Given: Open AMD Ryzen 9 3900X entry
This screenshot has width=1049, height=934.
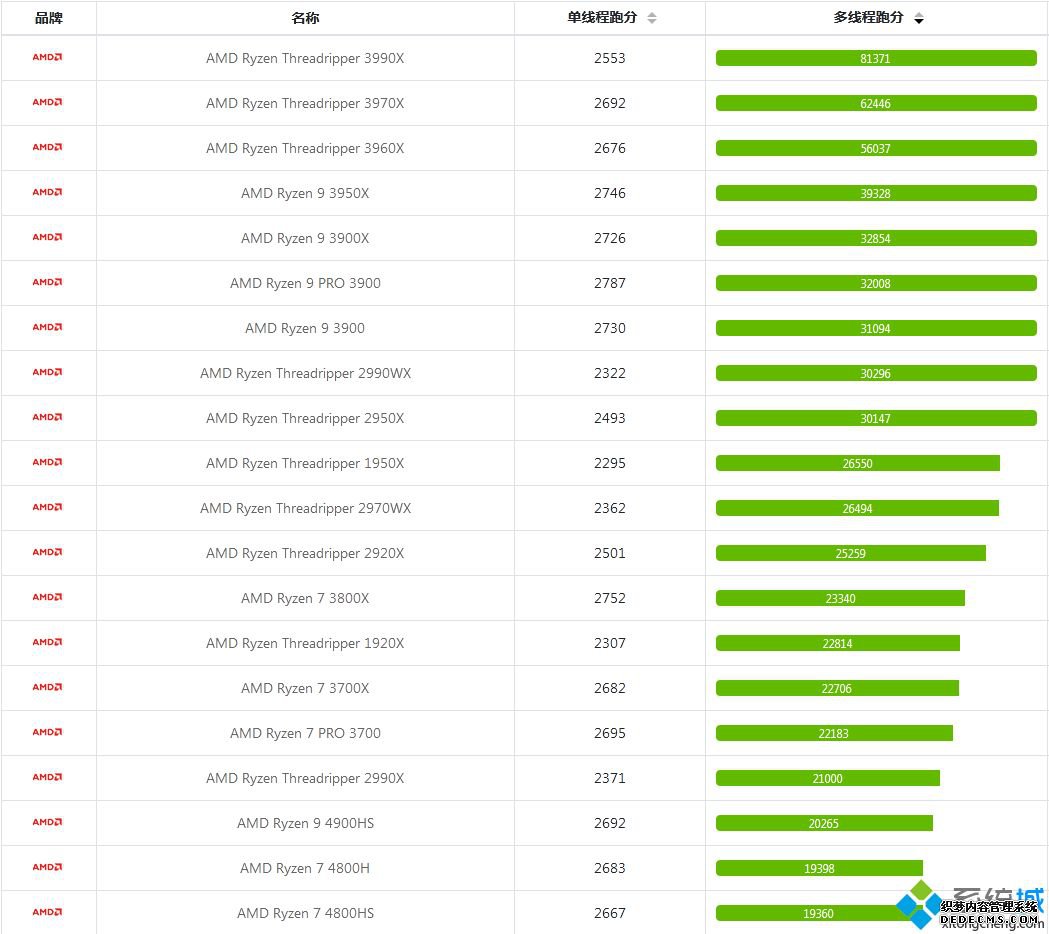Looking at the screenshot, I should (305, 238).
